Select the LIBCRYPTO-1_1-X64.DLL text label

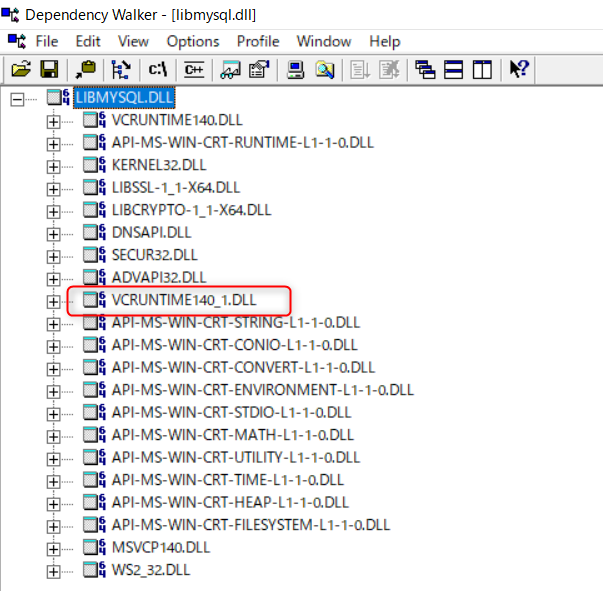(192, 210)
